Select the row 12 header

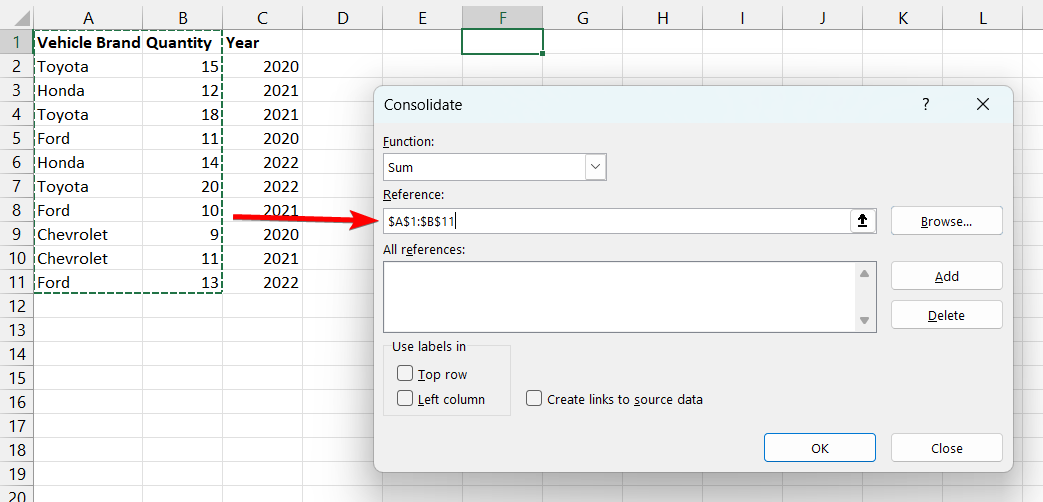pos(16,306)
